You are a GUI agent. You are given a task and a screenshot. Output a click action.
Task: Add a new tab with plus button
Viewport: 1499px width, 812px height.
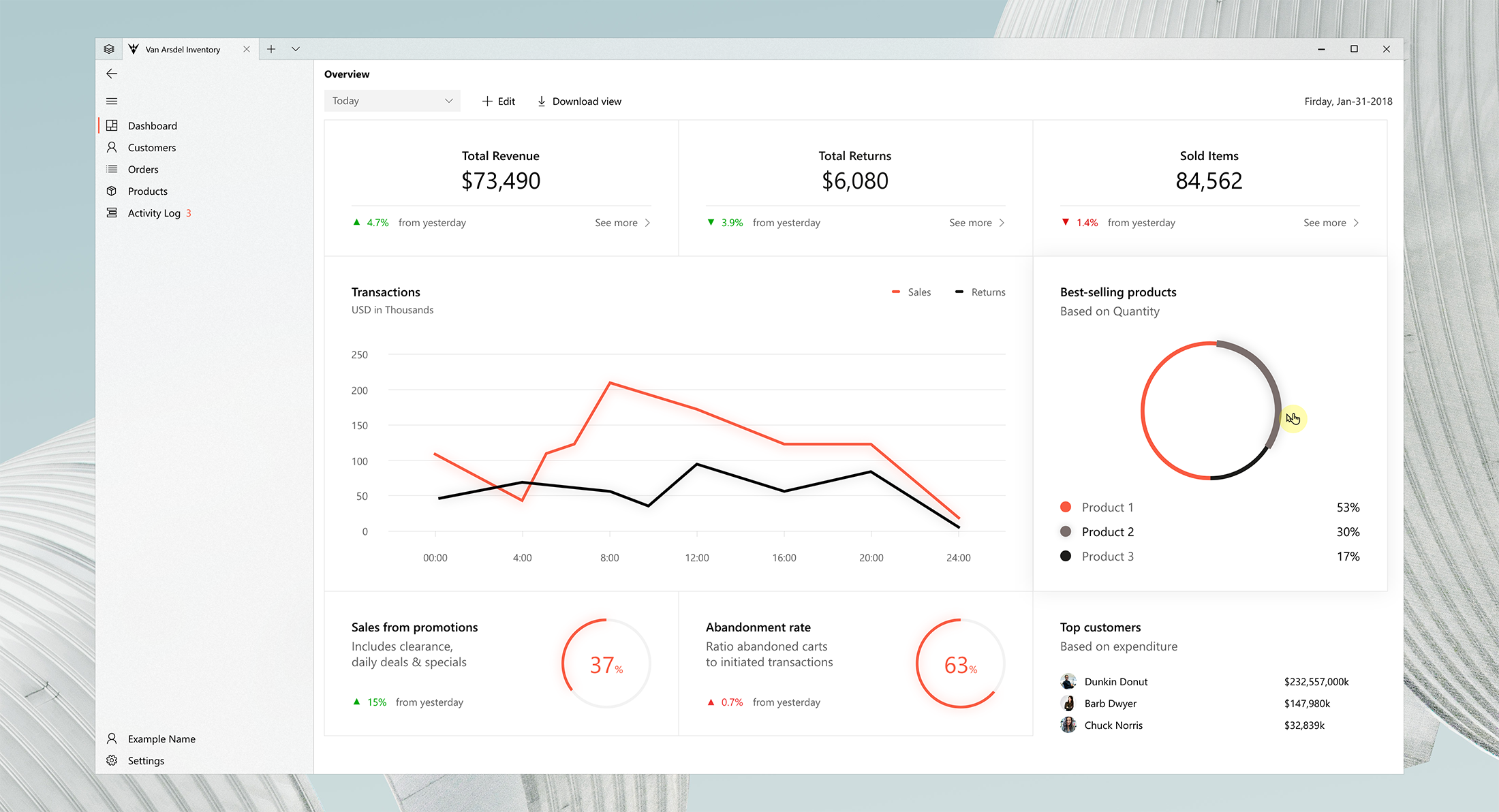tap(271, 49)
